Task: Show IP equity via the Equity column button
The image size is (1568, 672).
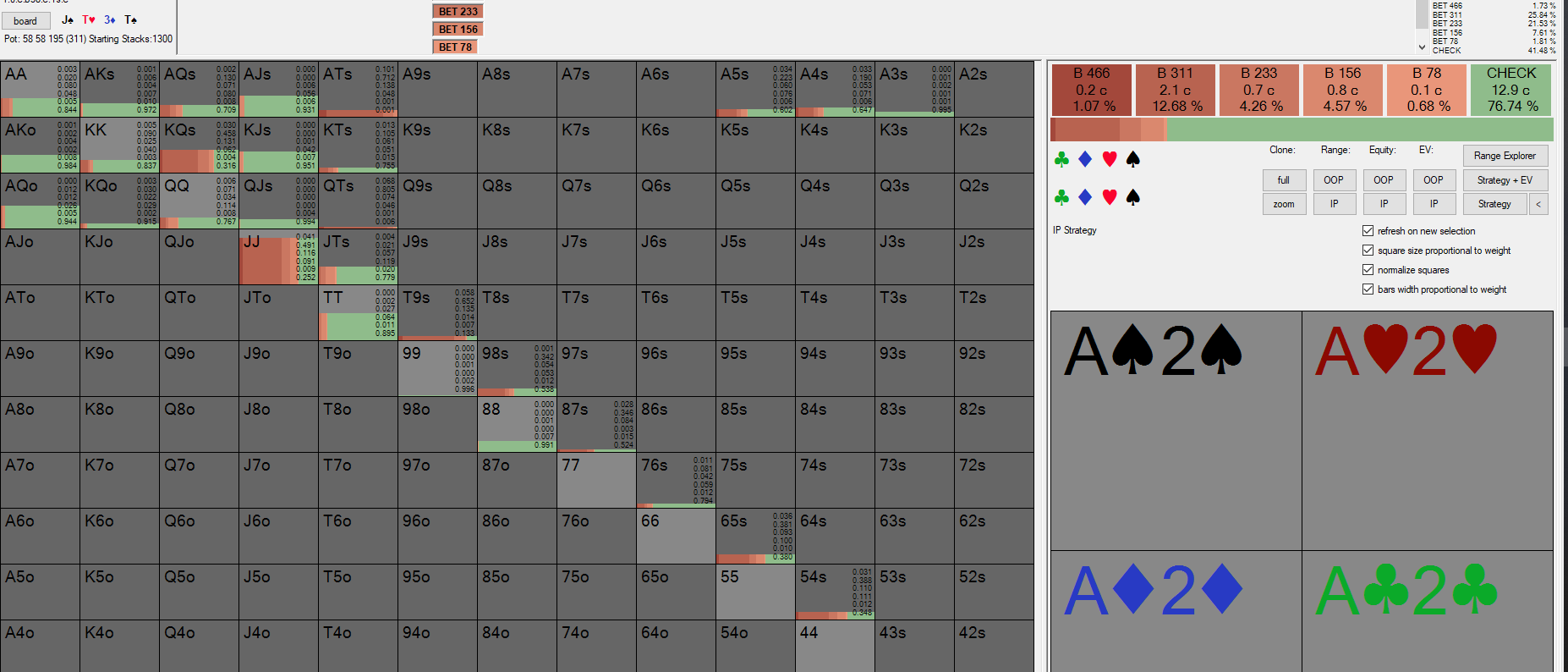Action: tap(1384, 204)
